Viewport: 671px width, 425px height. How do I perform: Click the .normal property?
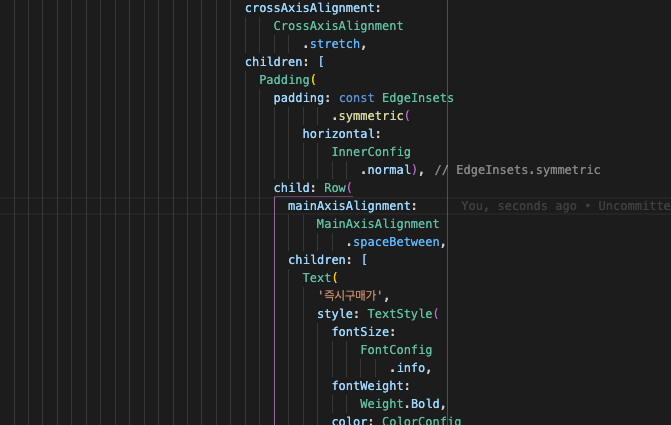[385, 169]
